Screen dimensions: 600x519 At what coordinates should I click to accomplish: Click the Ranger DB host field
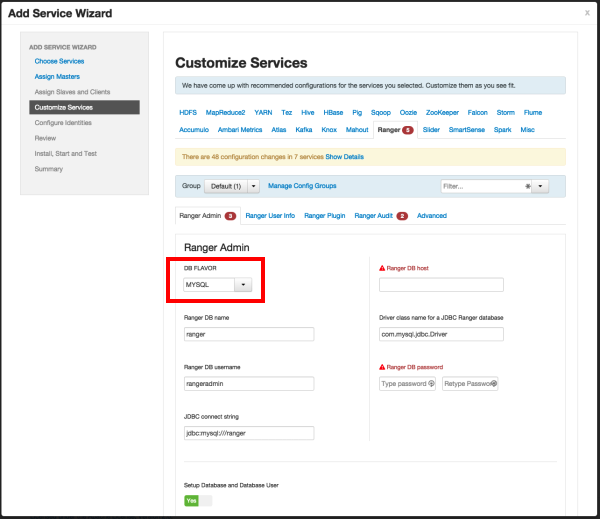click(441, 285)
